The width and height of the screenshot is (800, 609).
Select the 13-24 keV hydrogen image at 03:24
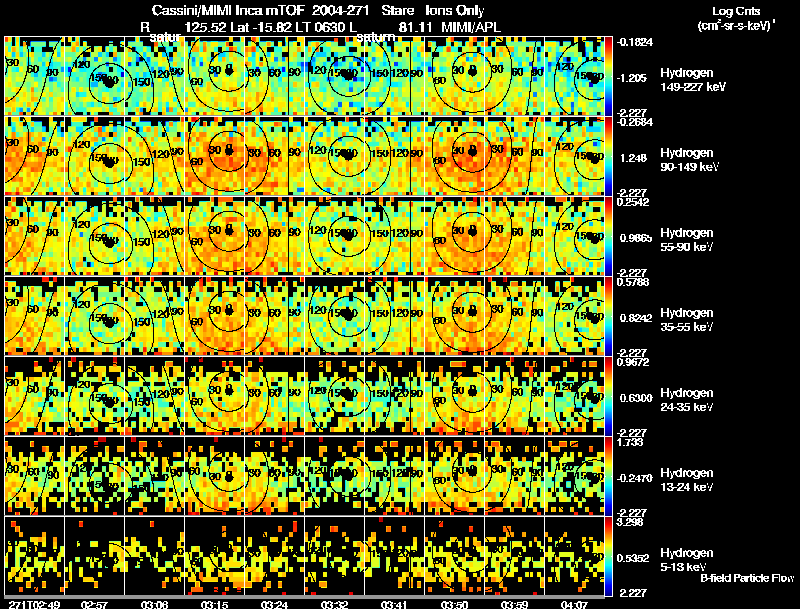274,476
